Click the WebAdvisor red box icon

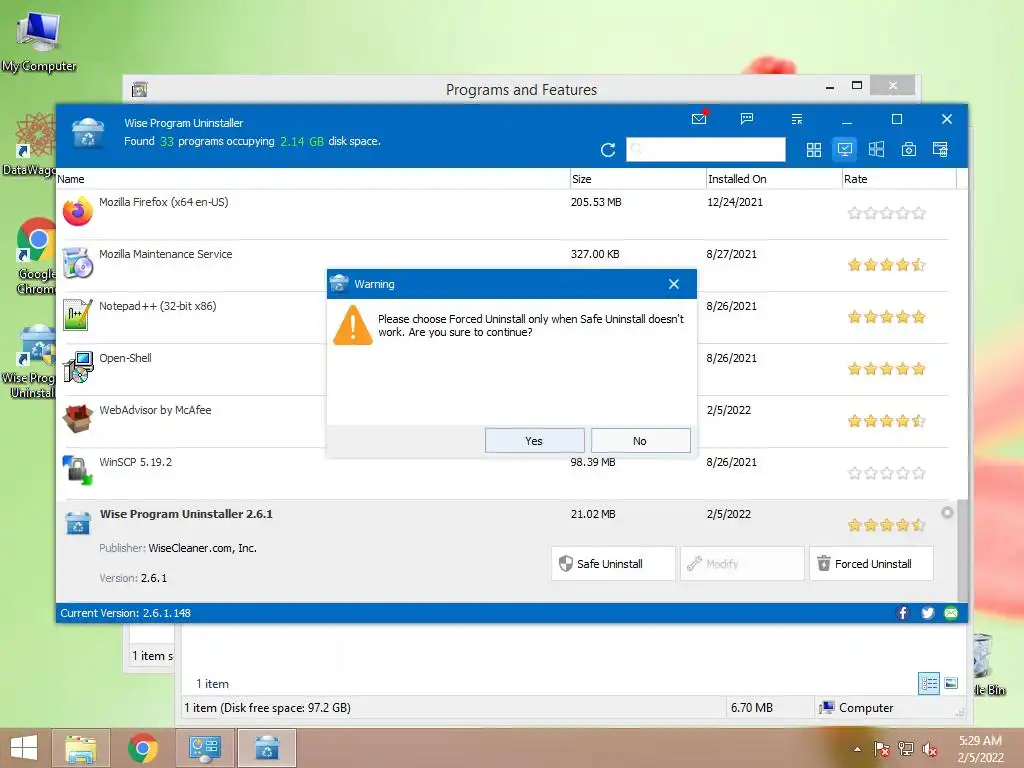pos(78,419)
